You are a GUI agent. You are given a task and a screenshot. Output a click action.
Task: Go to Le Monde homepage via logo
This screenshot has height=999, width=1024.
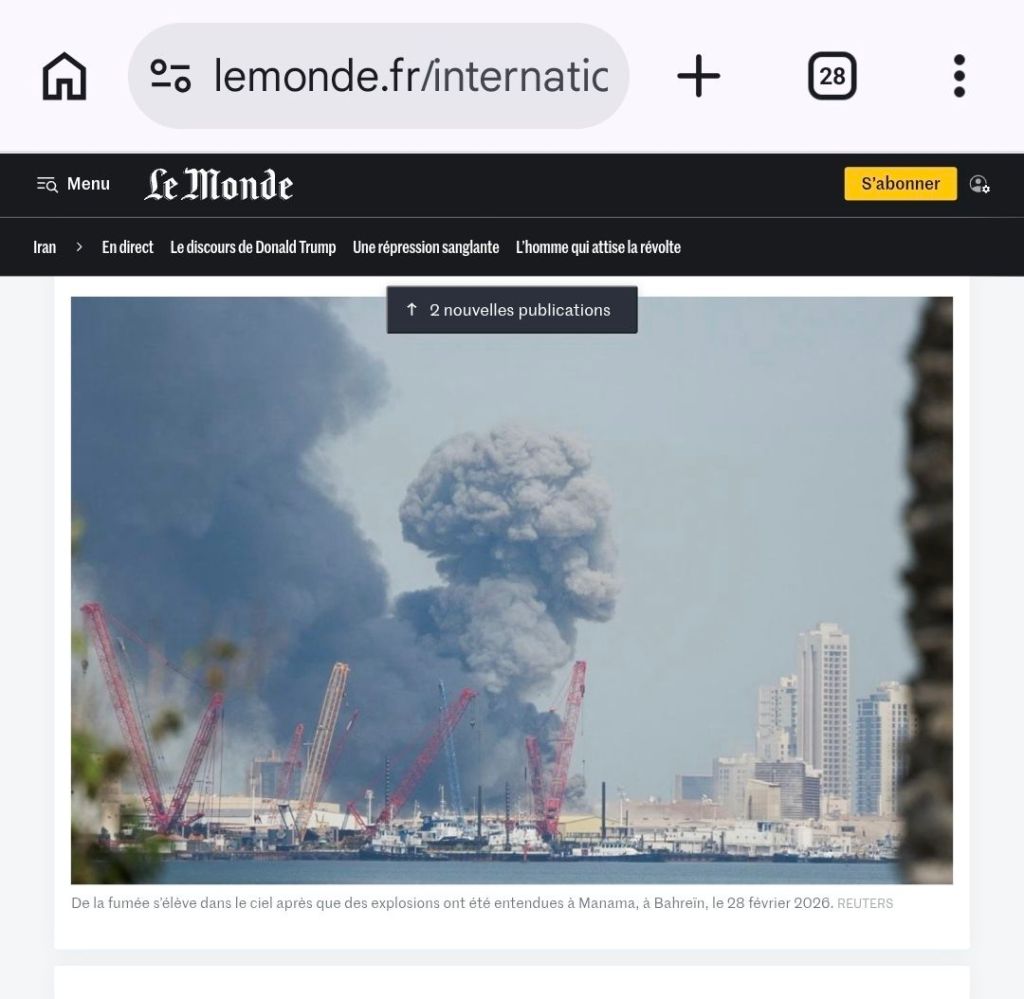click(219, 184)
